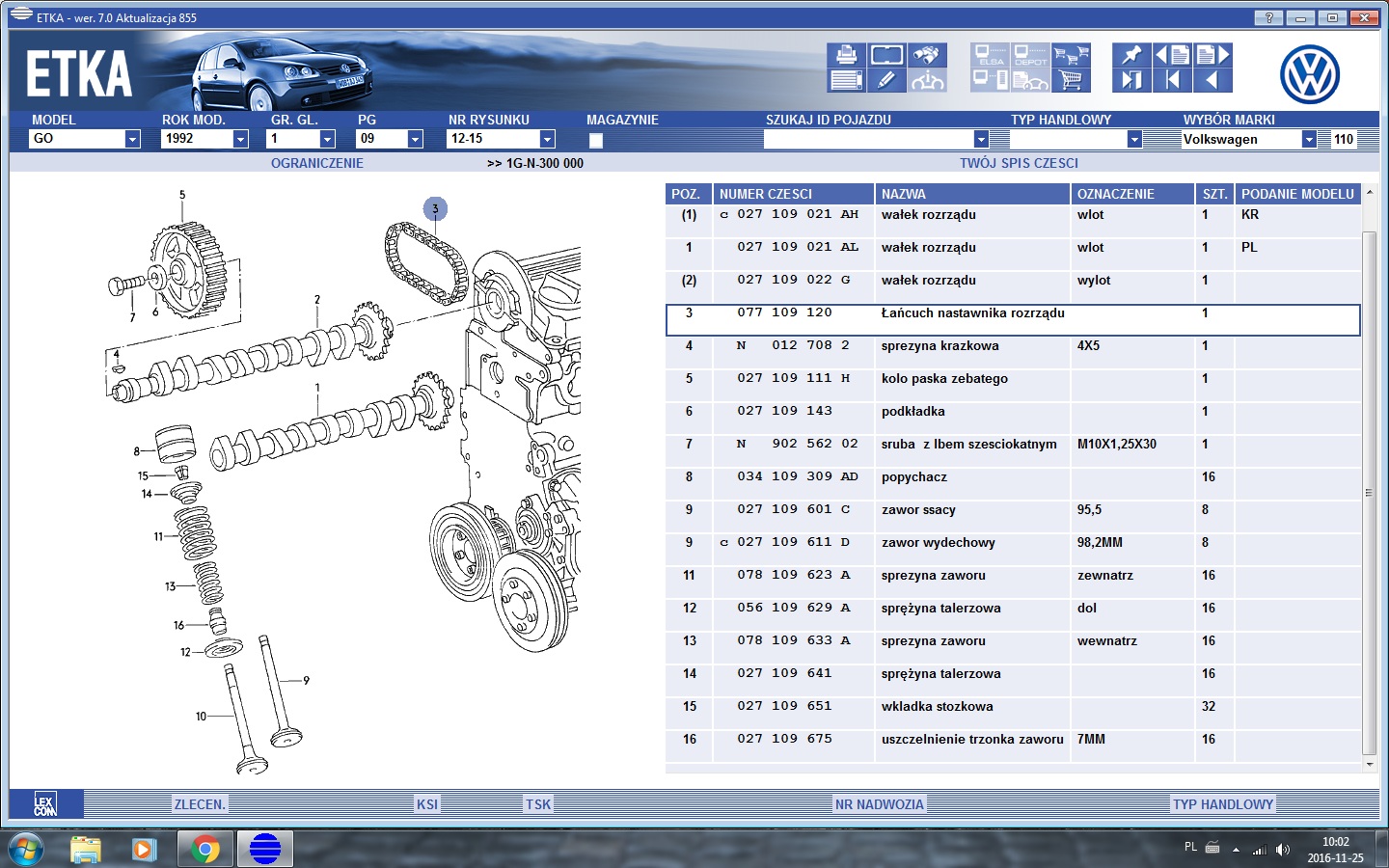Expand the ROK MOD. dropdown
1389x868 pixels.
click(x=240, y=139)
